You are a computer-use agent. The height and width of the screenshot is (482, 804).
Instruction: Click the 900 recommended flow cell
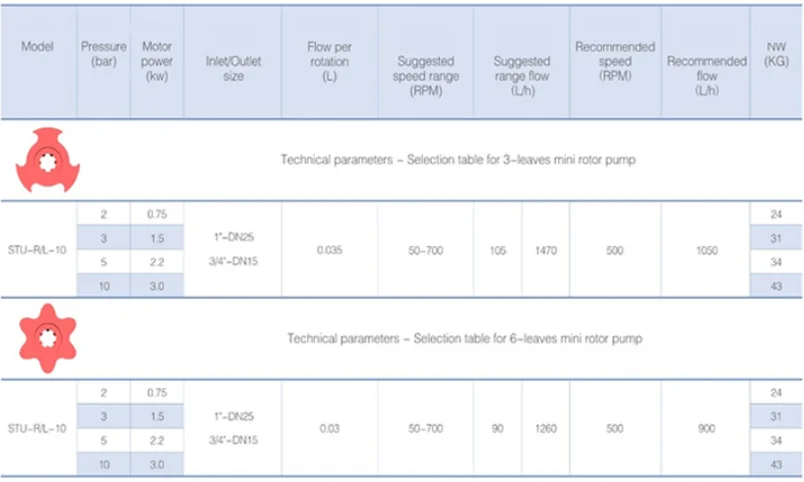(x=707, y=429)
